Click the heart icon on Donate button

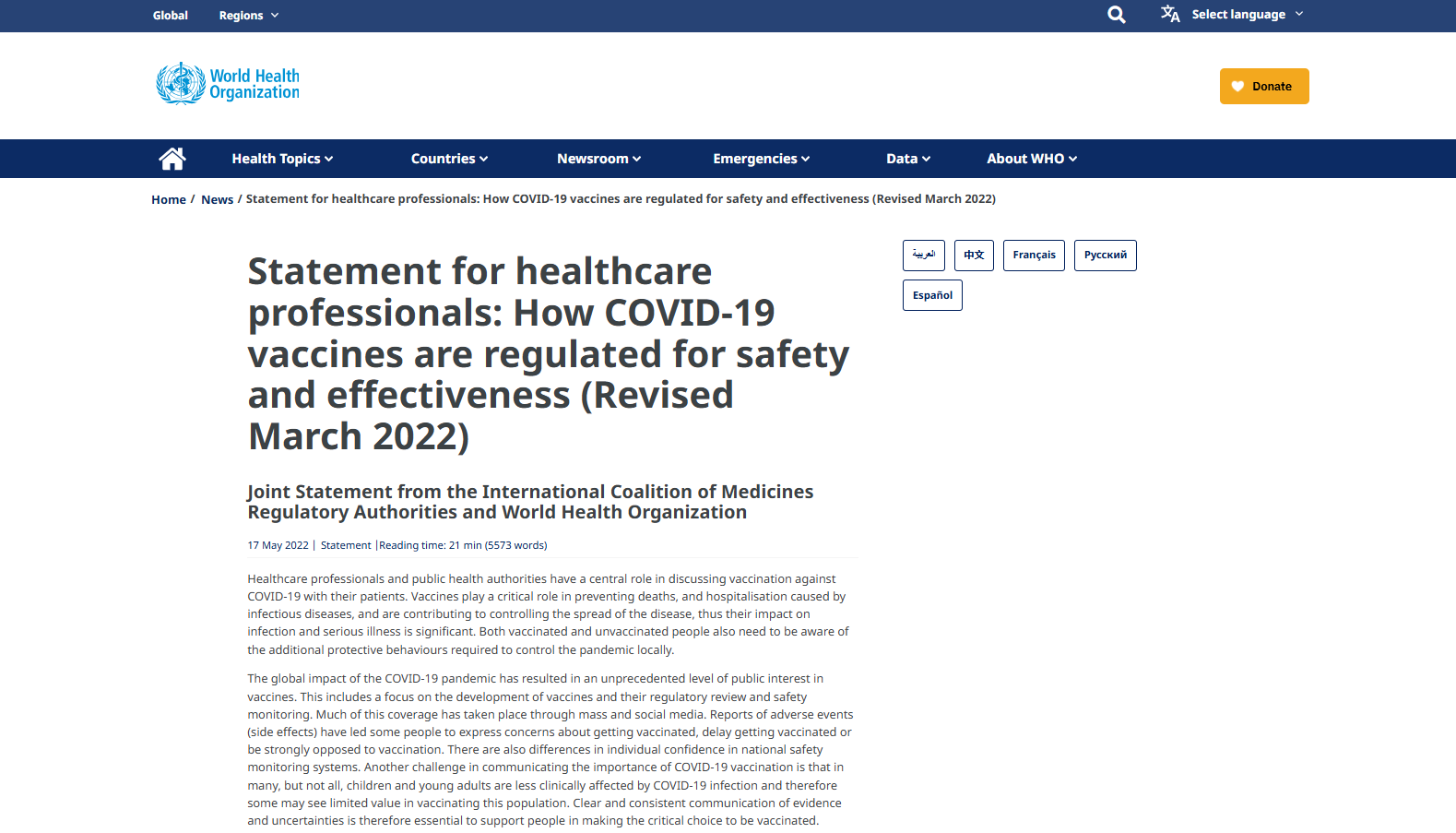[1237, 87]
